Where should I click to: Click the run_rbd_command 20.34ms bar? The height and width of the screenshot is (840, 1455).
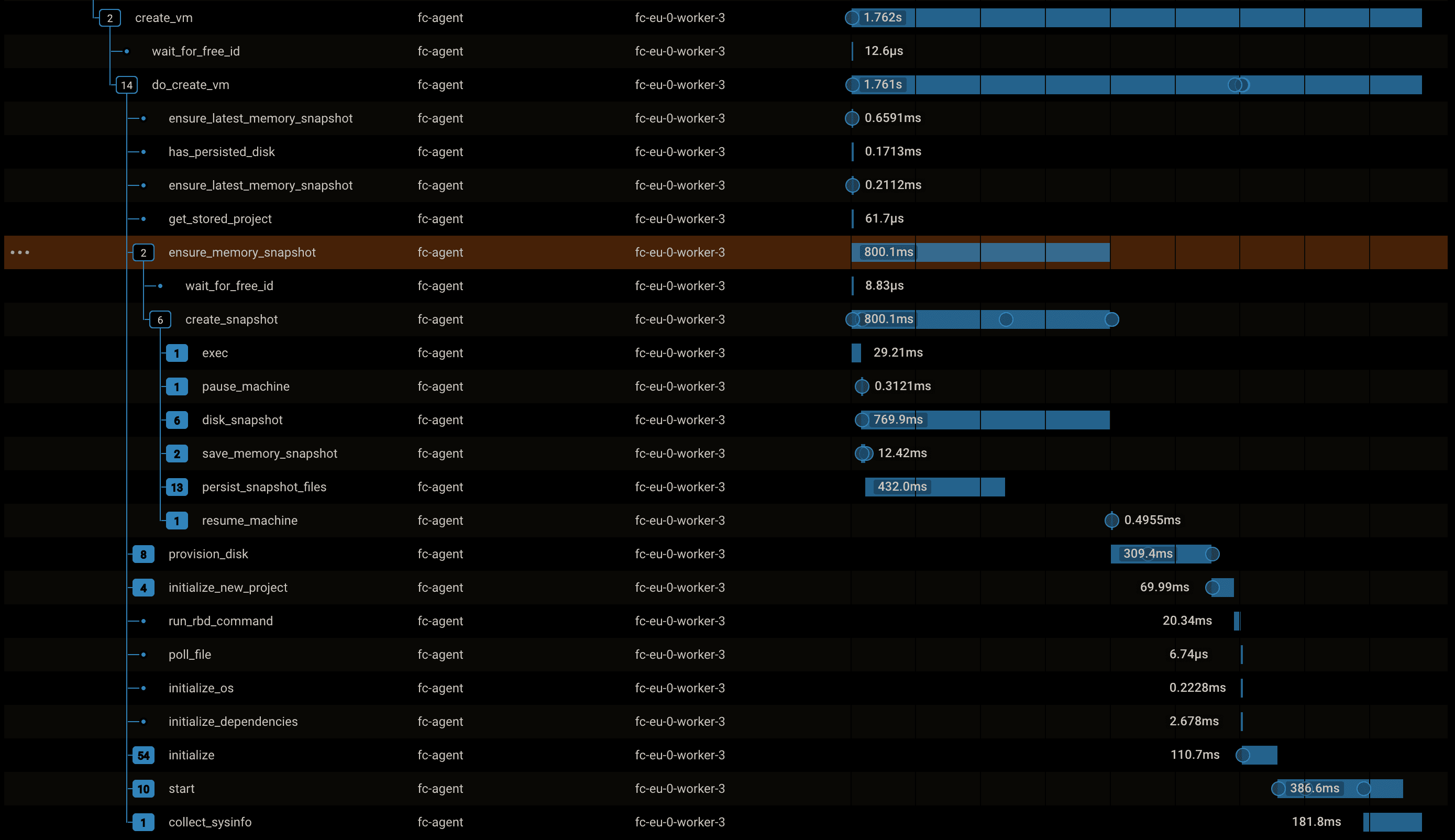[x=1237, y=621]
